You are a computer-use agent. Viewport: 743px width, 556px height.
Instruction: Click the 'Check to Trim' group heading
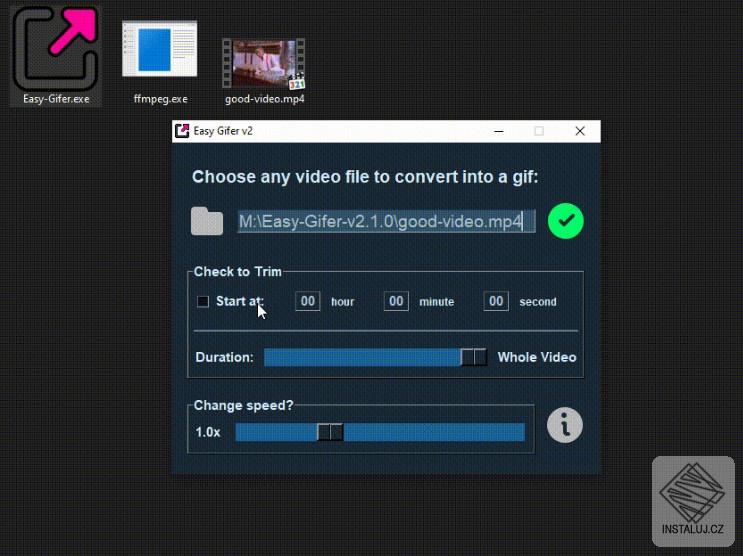(237, 272)
